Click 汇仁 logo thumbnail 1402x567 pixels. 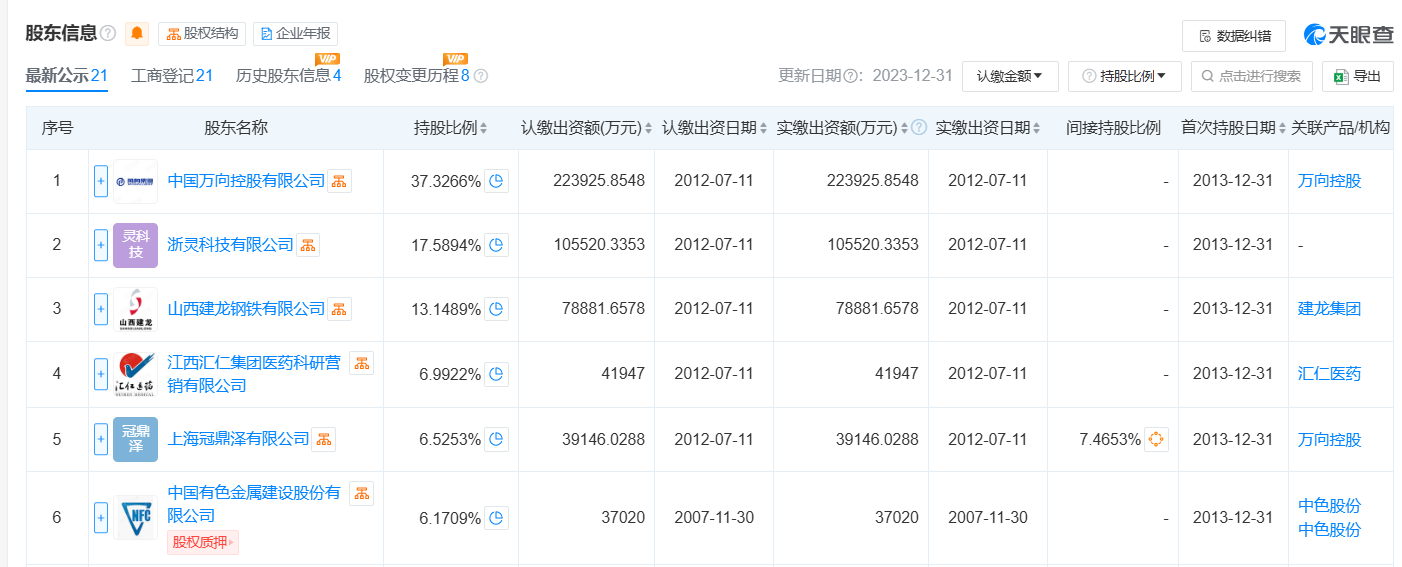[135, 374]
